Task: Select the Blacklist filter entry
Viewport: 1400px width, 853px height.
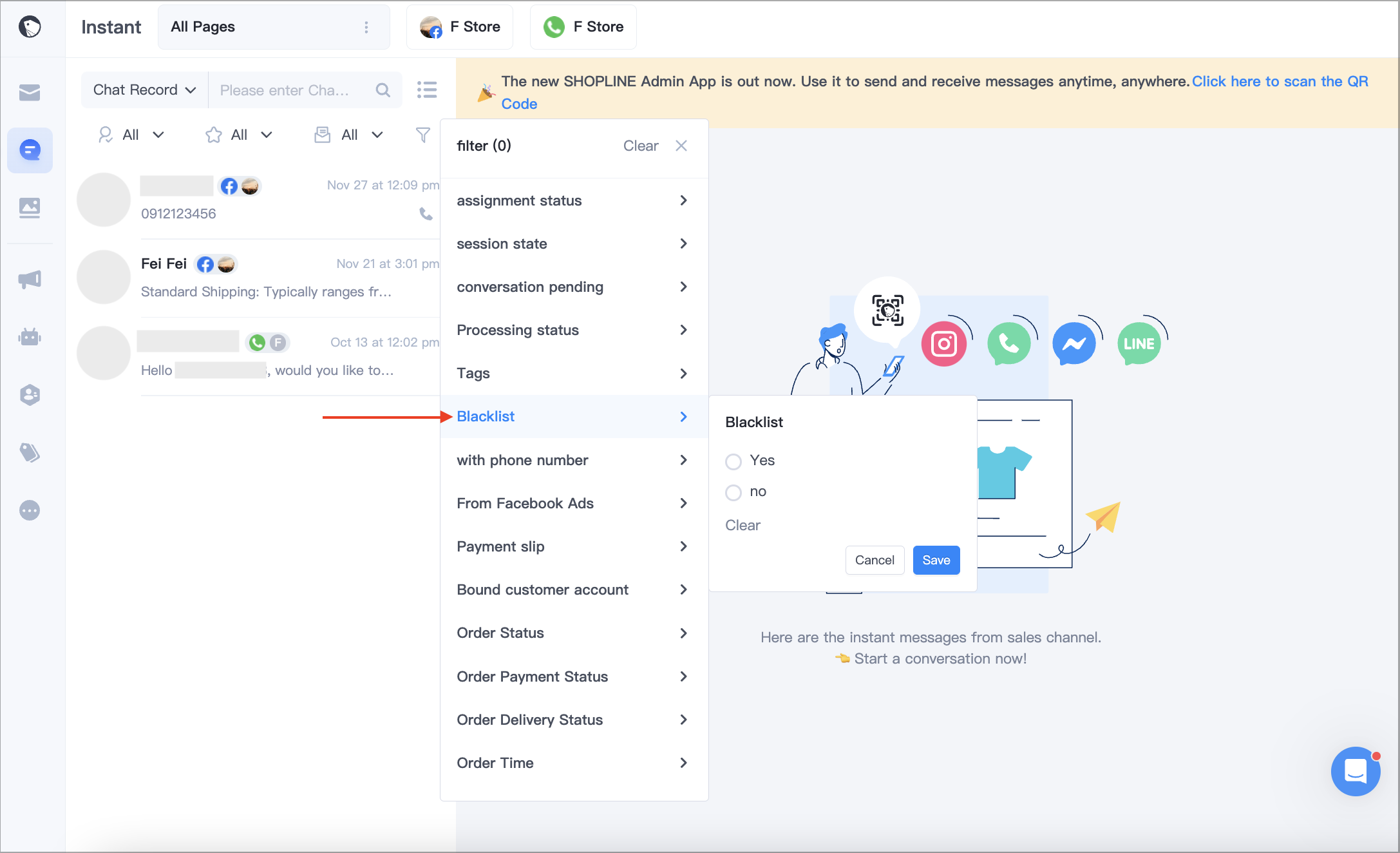Action: tap(574, 416)
